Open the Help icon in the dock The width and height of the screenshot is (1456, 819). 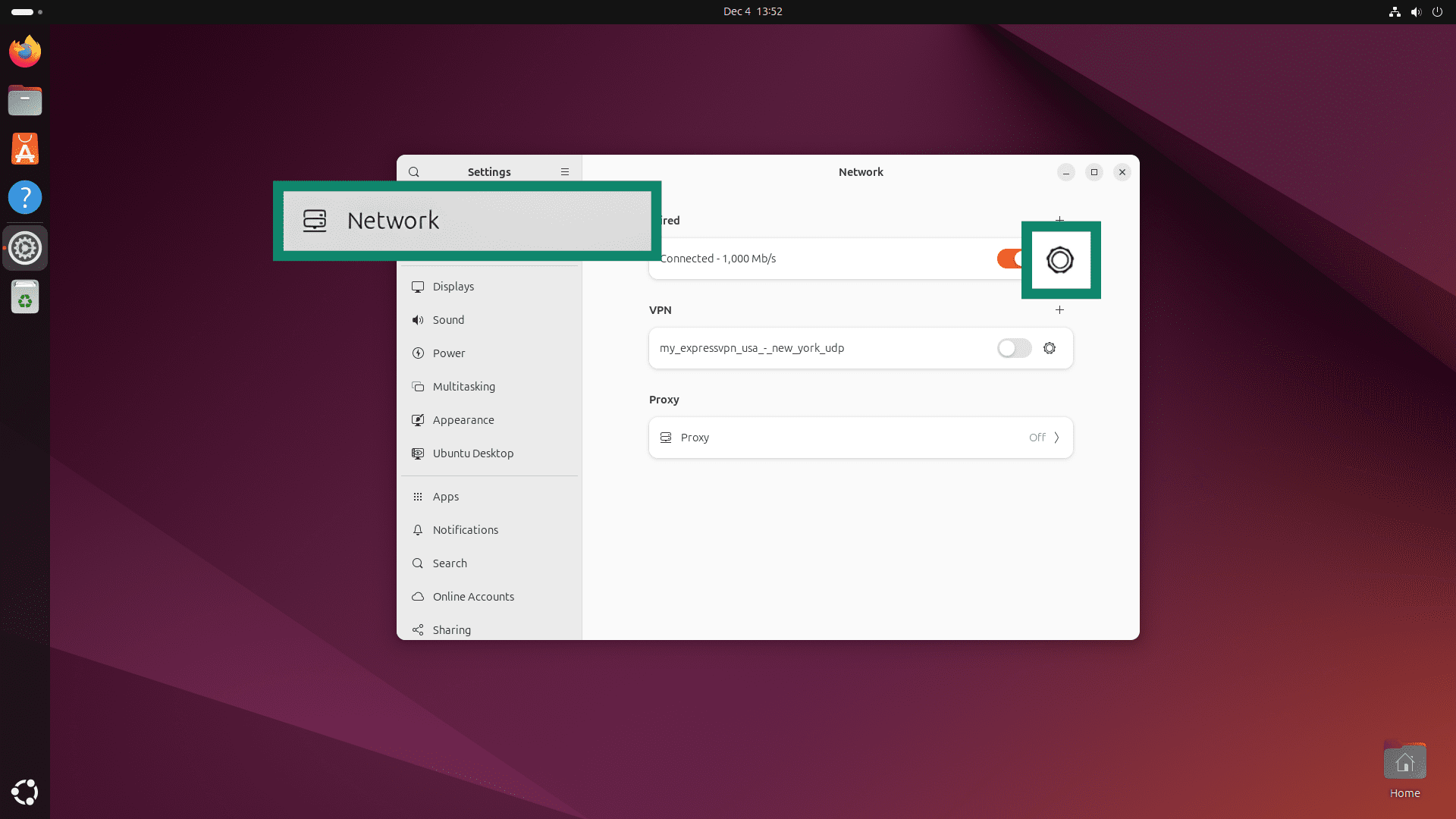pyautogui.click(x=25, y=197)
